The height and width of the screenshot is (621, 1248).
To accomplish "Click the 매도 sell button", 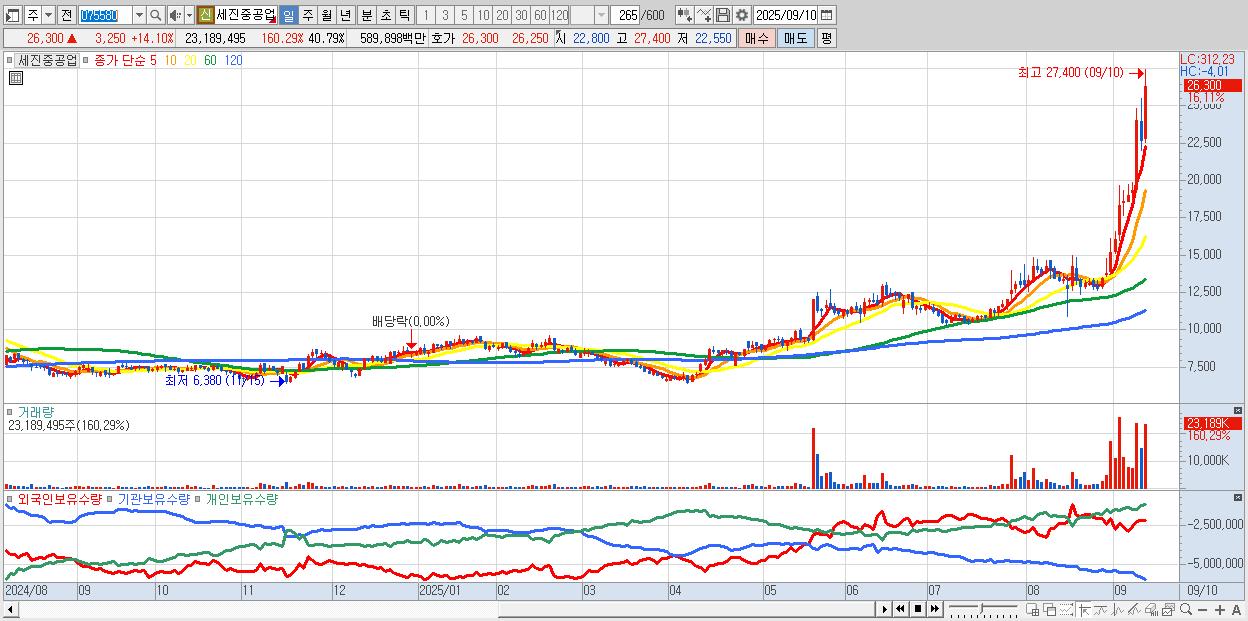I will click(x=795, y=38).
